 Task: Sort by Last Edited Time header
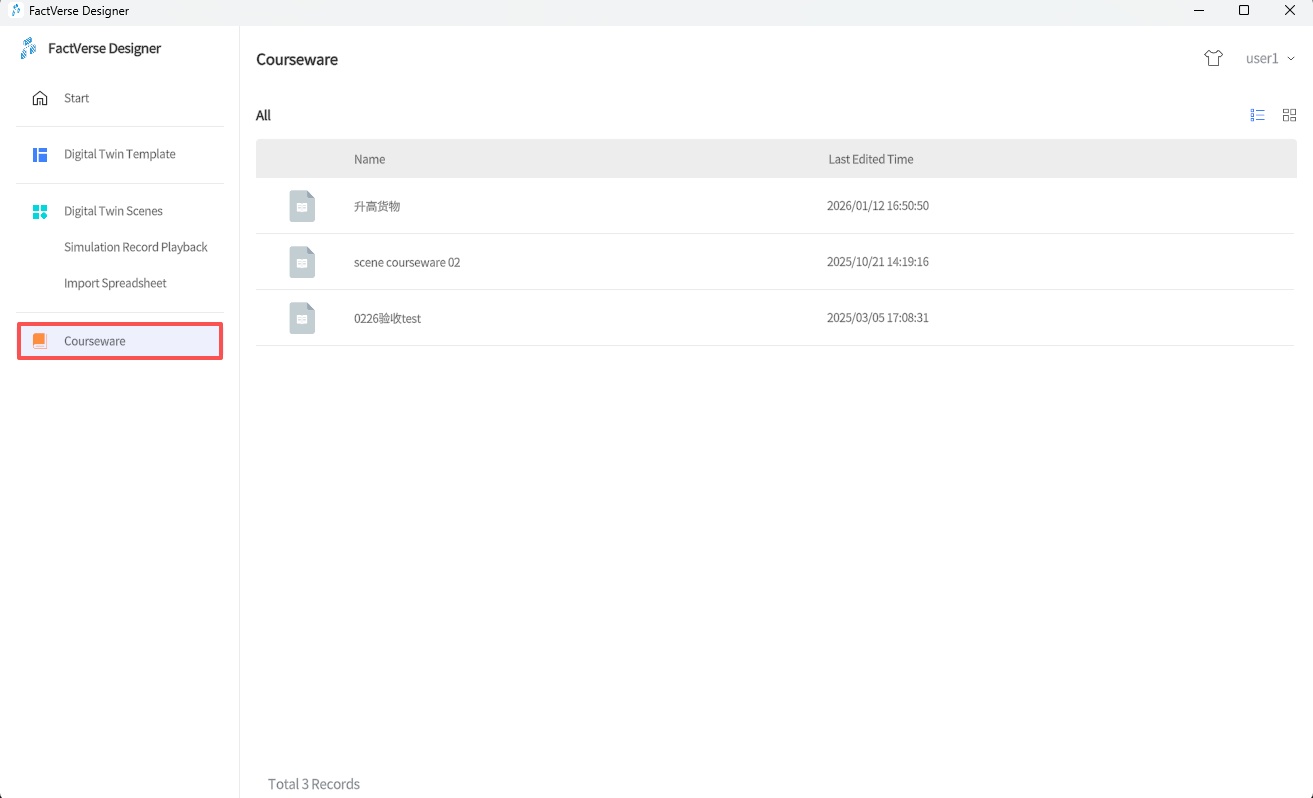870,159
